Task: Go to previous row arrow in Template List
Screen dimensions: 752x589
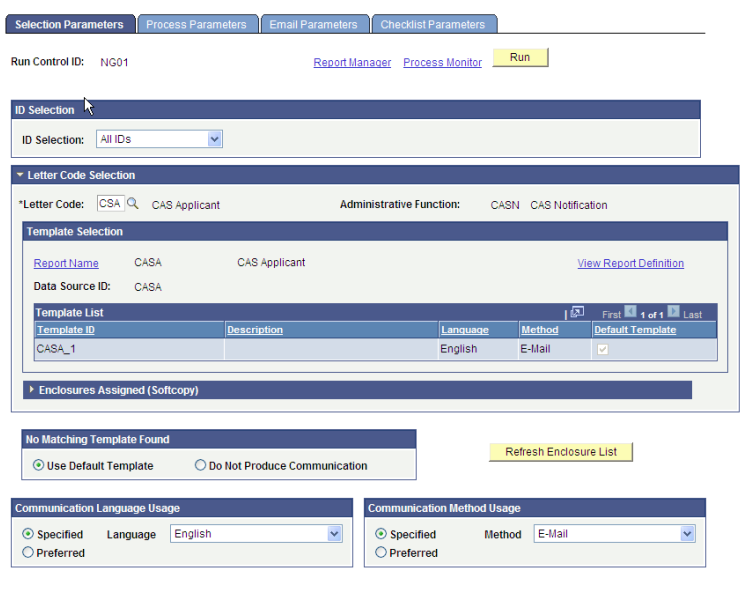Action: [630, 312]
